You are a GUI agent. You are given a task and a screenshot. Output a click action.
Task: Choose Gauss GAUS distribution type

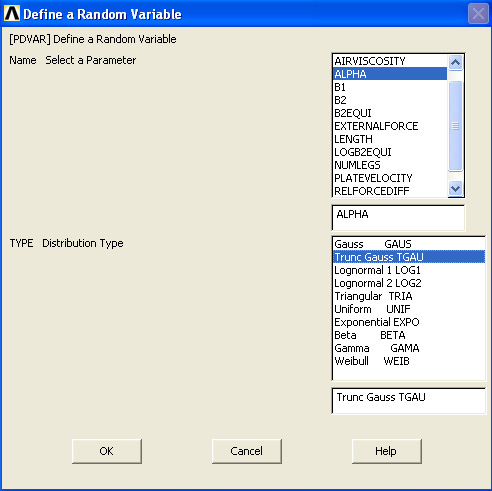(409, 244)
